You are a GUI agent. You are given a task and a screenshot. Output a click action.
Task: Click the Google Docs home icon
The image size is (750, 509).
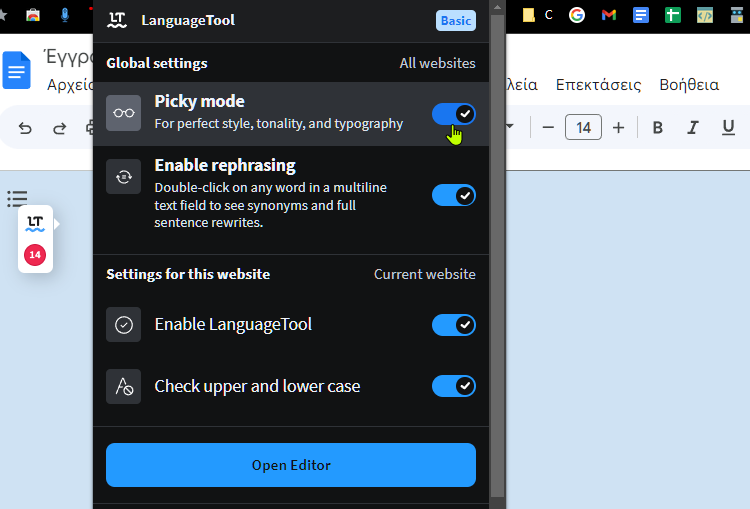(17, 70)
